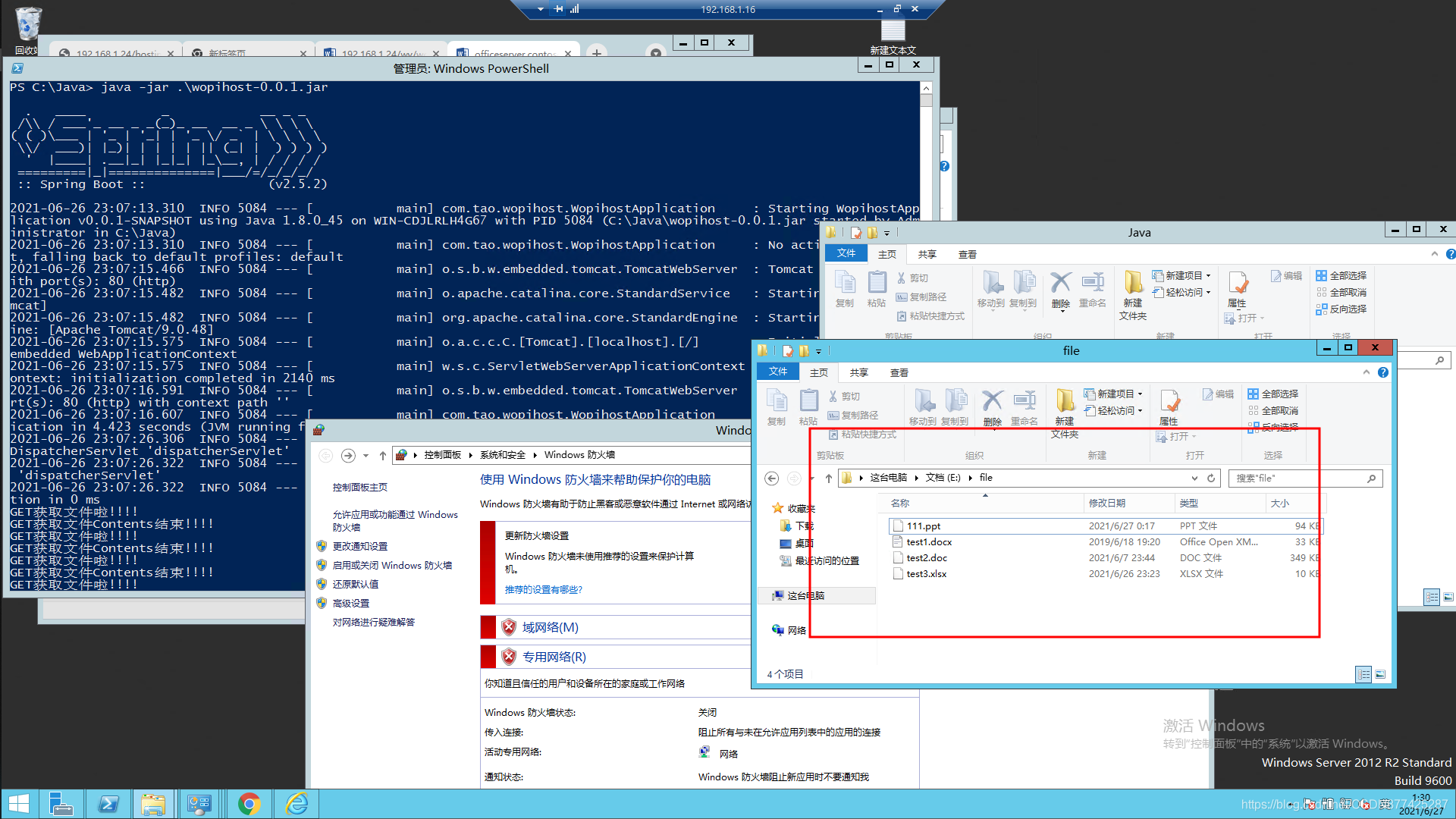Click Advanced settings link
The height and width of the screenshot is (819, 1456).
coord(351,603)
